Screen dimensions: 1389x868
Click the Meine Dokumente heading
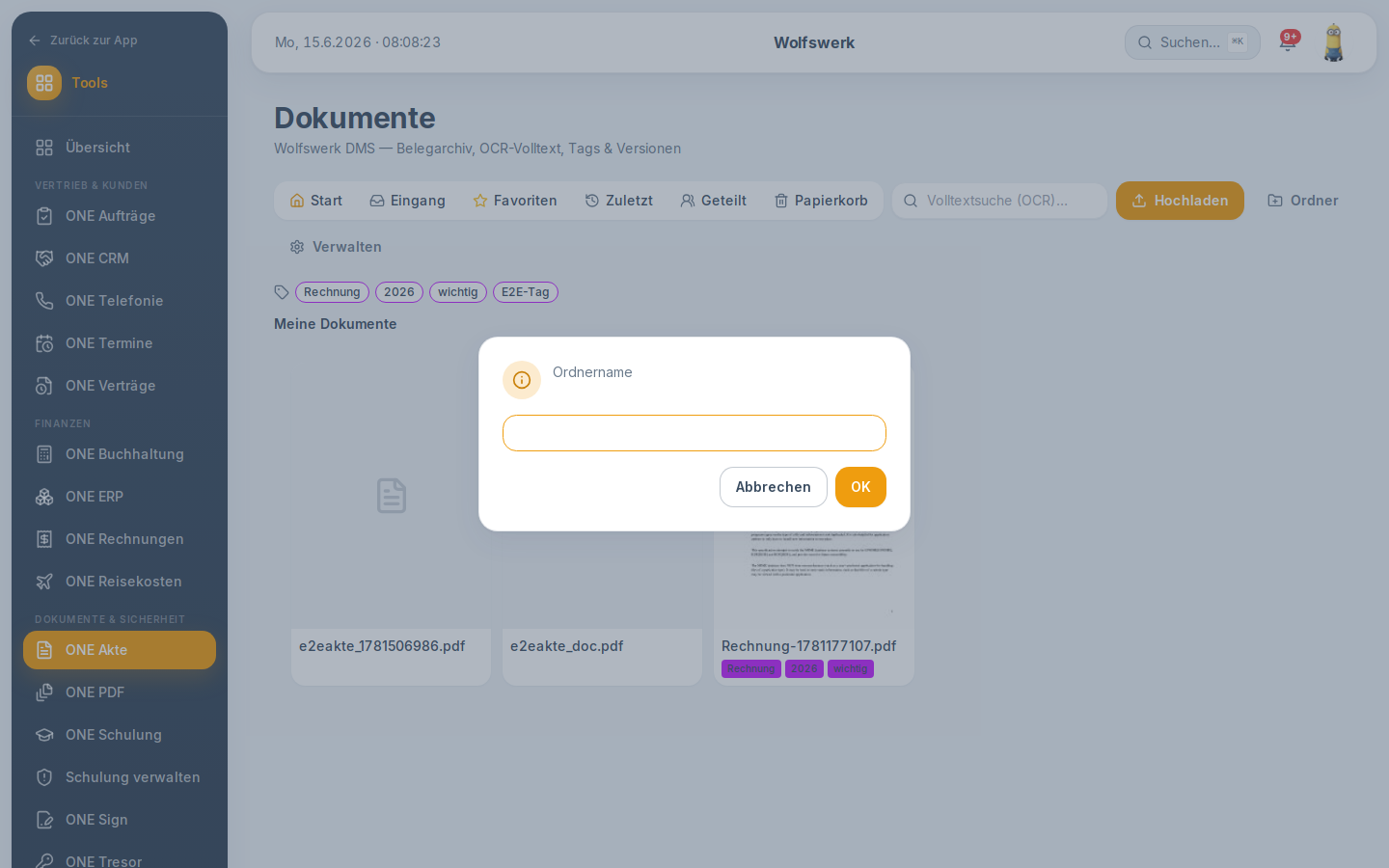coord(336,324)
